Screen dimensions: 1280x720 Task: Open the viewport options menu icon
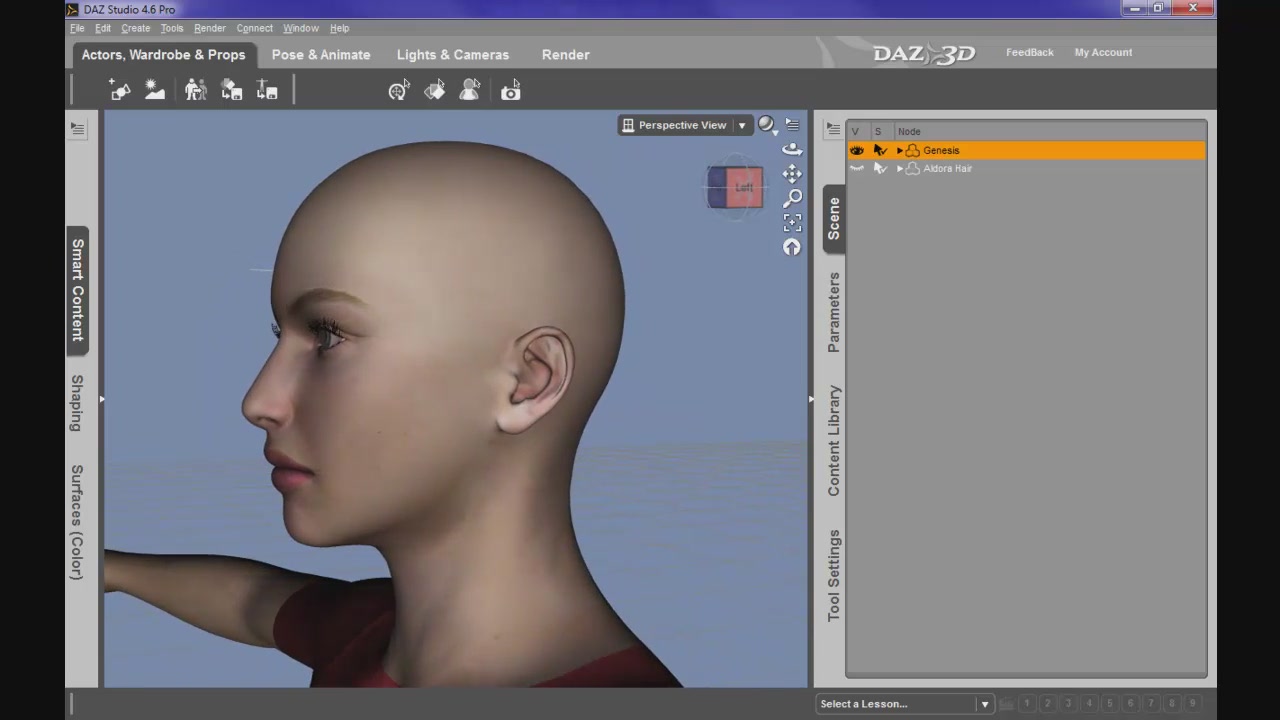point(792,125)
